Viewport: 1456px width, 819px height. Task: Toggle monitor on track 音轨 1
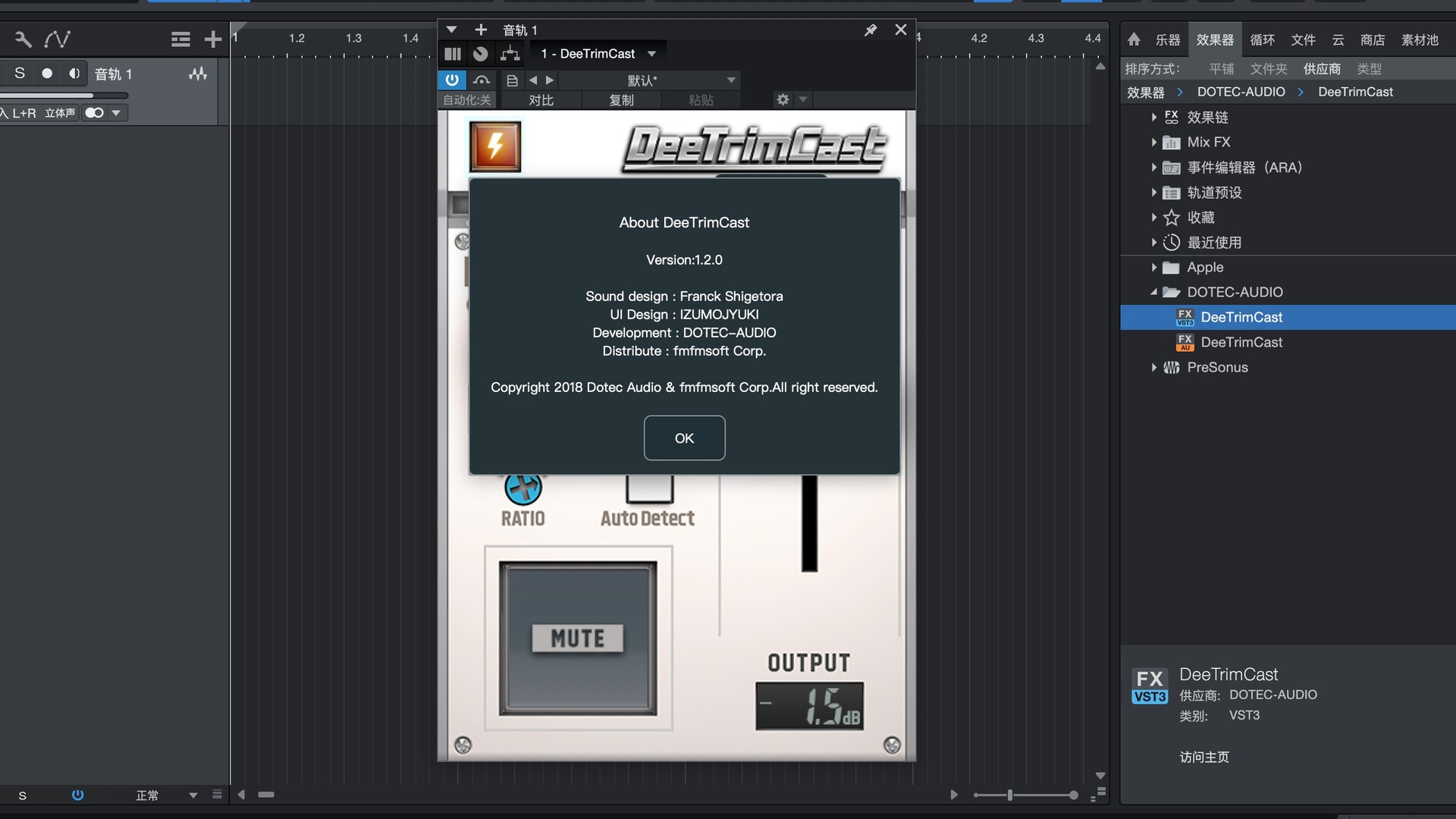click(74, 73)
